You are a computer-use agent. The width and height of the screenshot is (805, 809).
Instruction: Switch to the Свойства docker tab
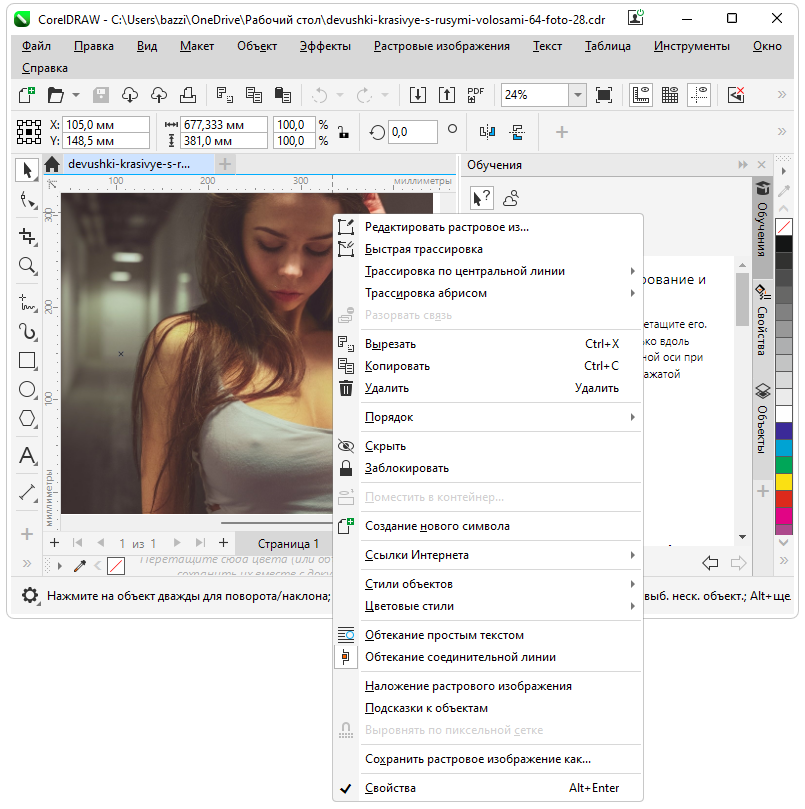(763, 320)
